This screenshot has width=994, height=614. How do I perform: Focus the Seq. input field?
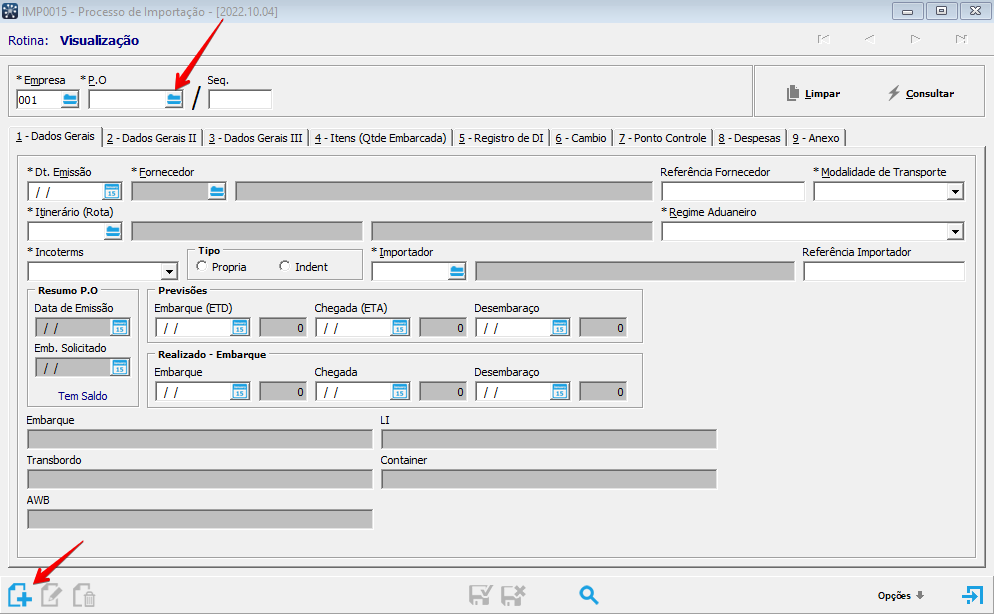click(240, 99)
